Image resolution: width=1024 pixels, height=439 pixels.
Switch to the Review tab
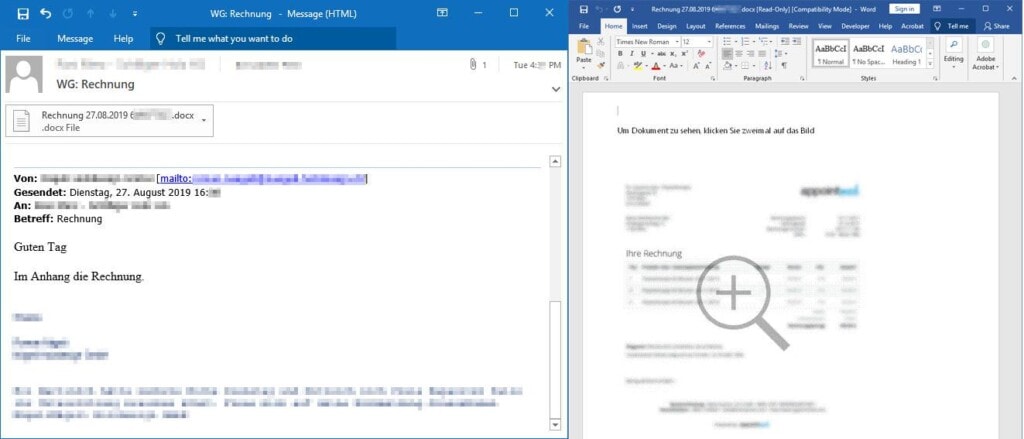coord(798,26)
